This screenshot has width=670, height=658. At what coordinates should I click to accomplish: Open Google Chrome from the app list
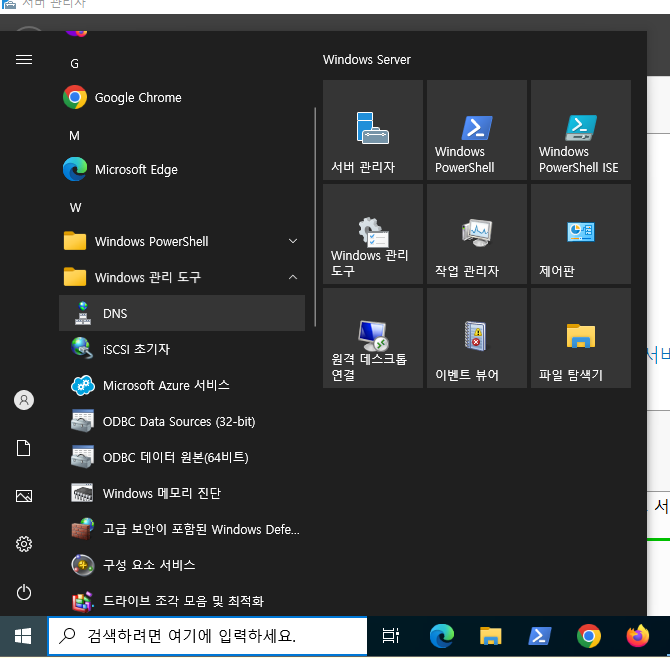pos(182,97)
